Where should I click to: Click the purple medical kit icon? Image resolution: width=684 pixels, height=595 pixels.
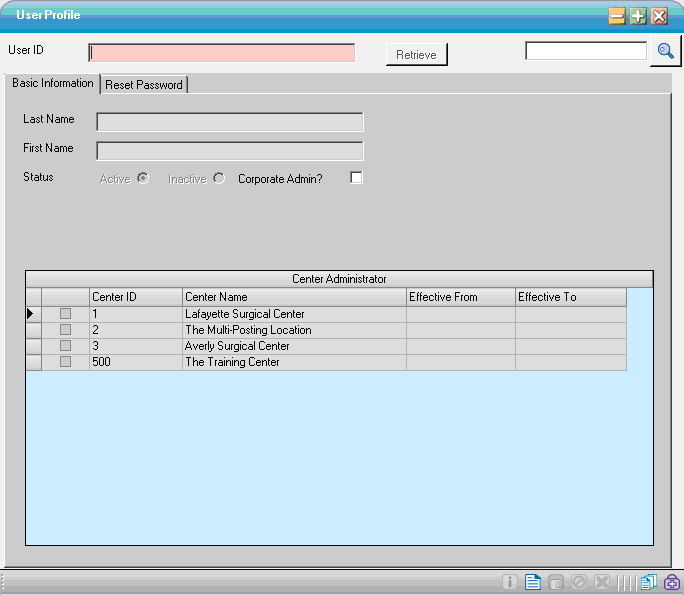coord(672,582)
